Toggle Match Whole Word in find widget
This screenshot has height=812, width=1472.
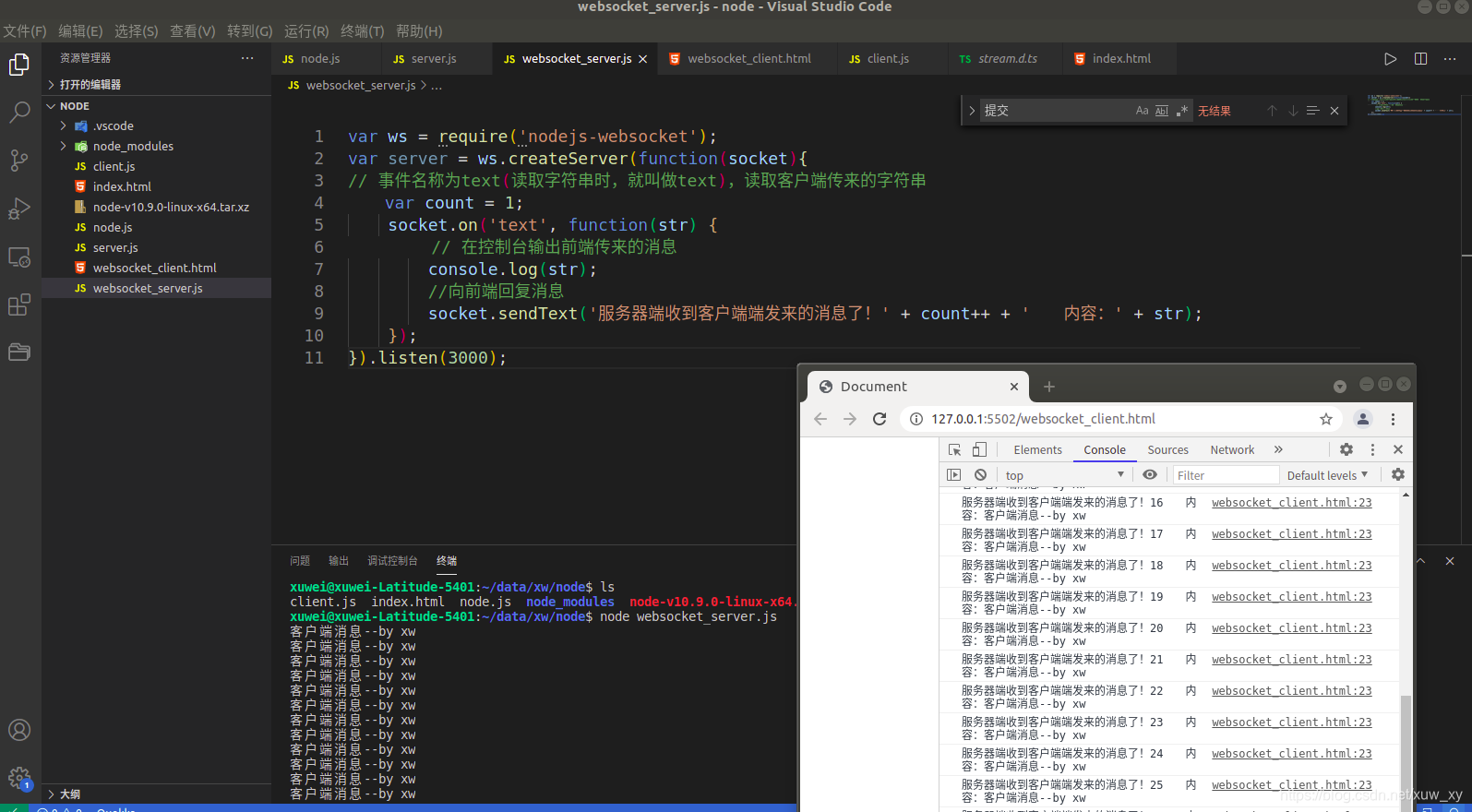pos(1162,111)
